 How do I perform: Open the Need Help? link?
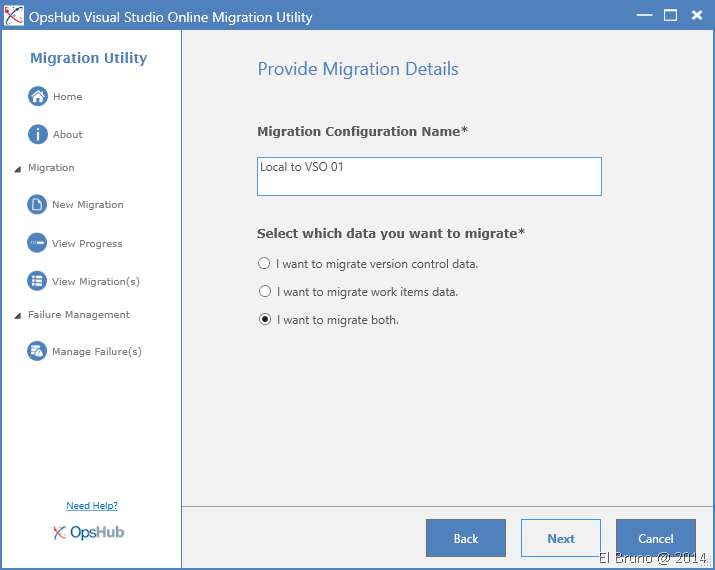[x=92, y=506]
